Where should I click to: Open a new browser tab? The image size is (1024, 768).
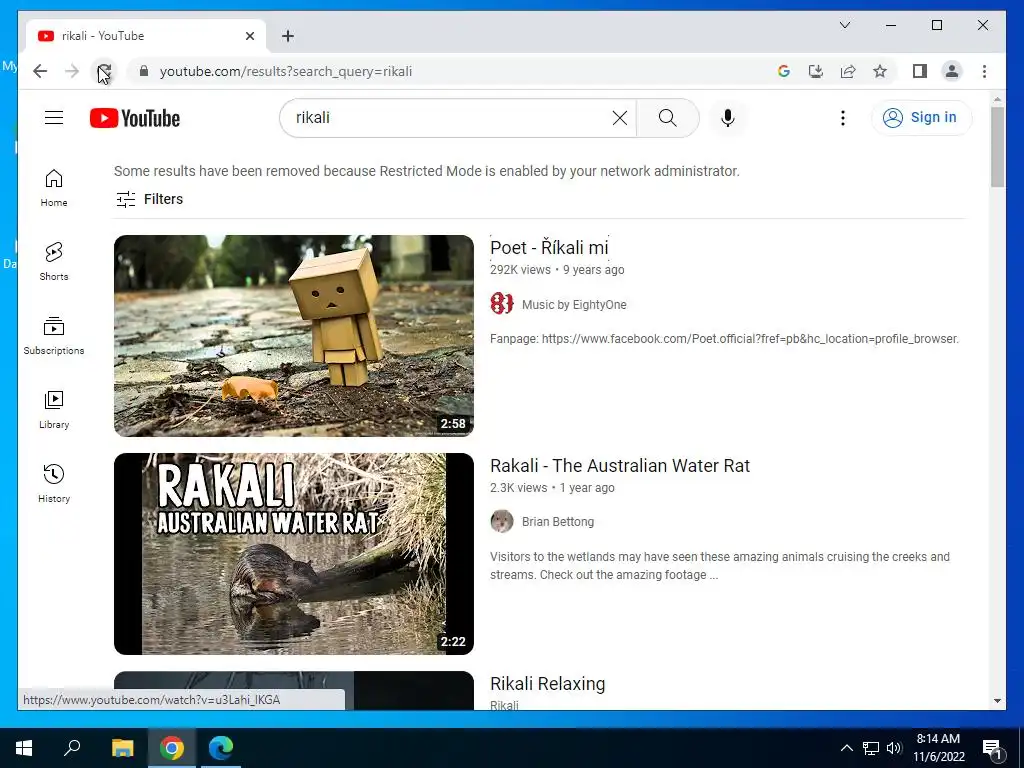(x=288, y=36)
